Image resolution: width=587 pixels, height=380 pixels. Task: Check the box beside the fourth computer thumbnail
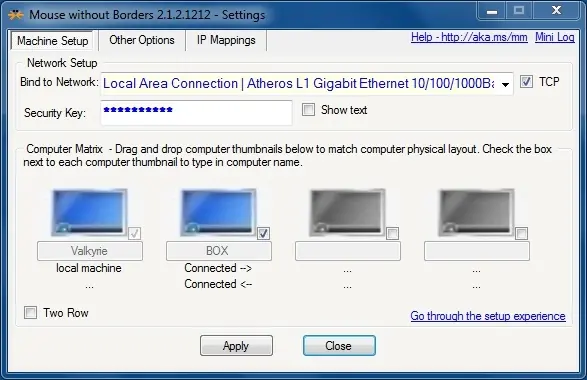pos(521,233)
